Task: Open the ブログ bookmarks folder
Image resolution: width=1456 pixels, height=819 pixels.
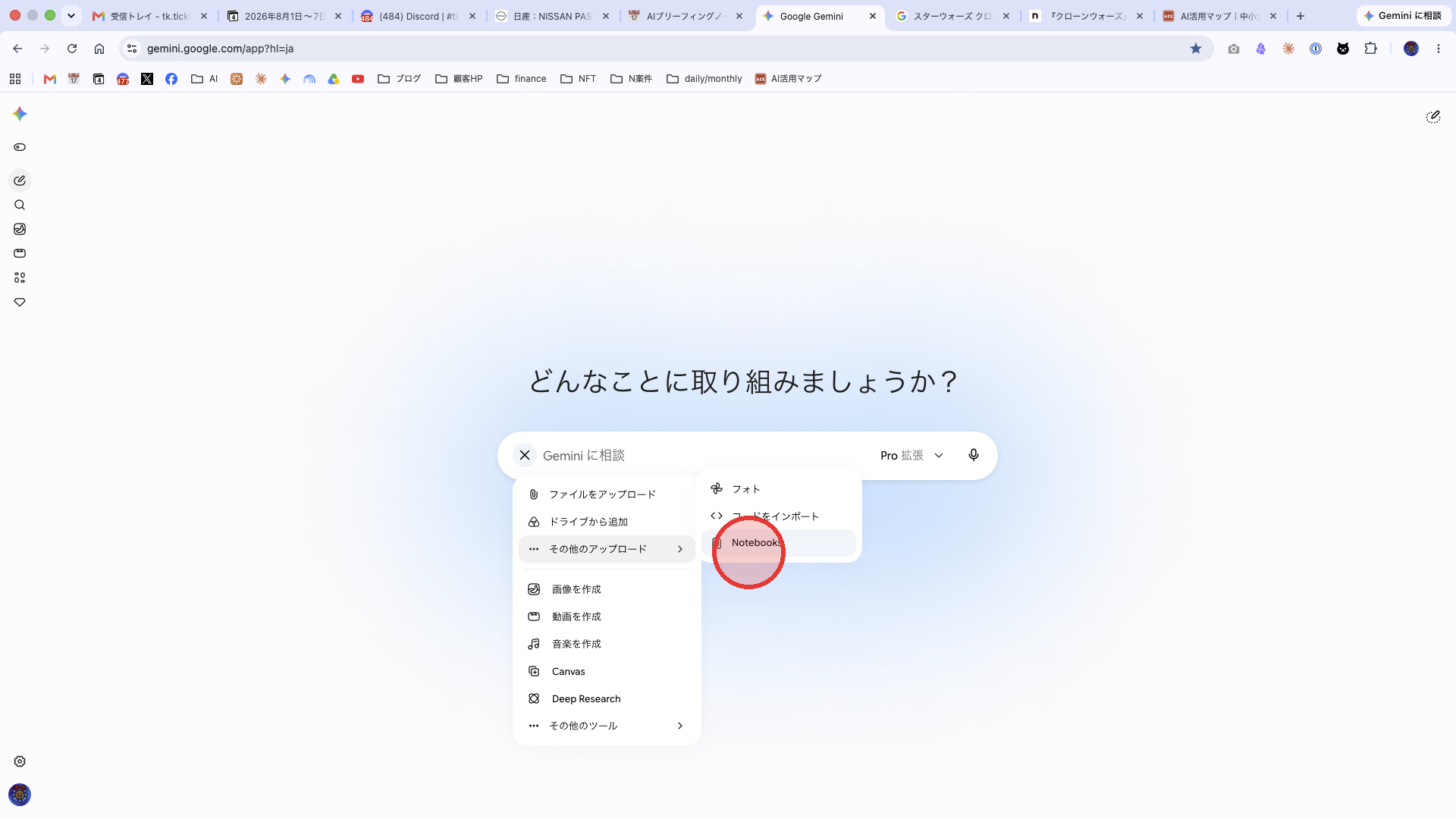Action: tap(399, 79)
